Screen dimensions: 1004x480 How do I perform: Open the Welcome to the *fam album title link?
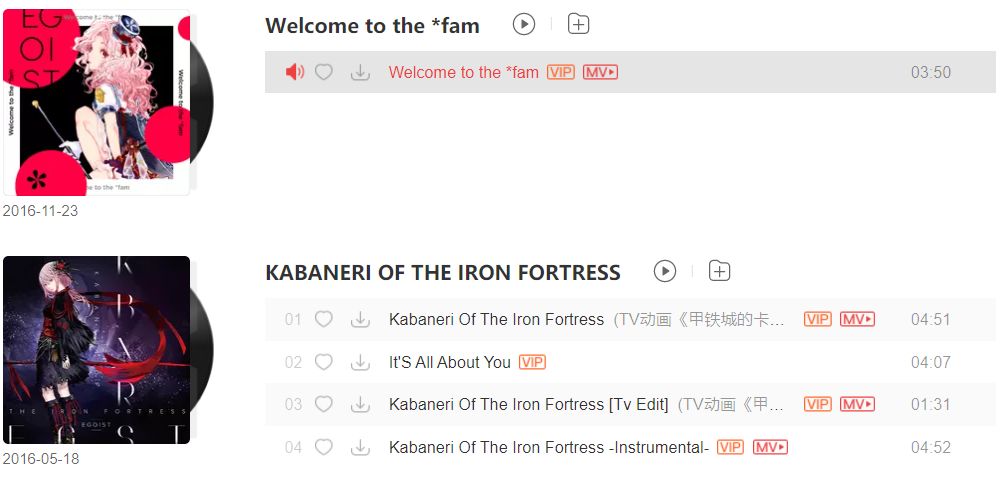[372, 26]
